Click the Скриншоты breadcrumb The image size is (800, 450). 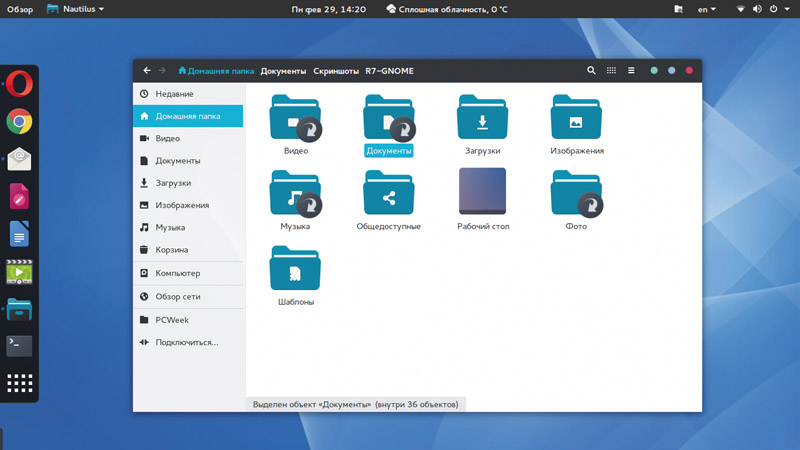[336, 71]
